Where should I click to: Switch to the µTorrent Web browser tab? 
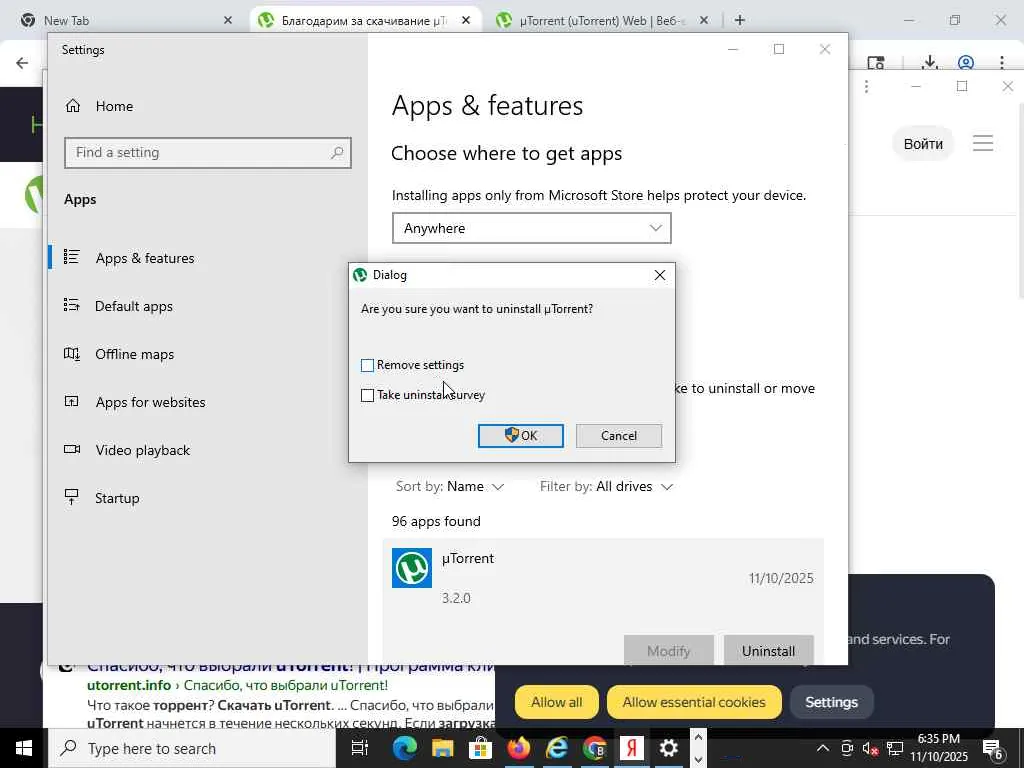(x=601, y=20)
